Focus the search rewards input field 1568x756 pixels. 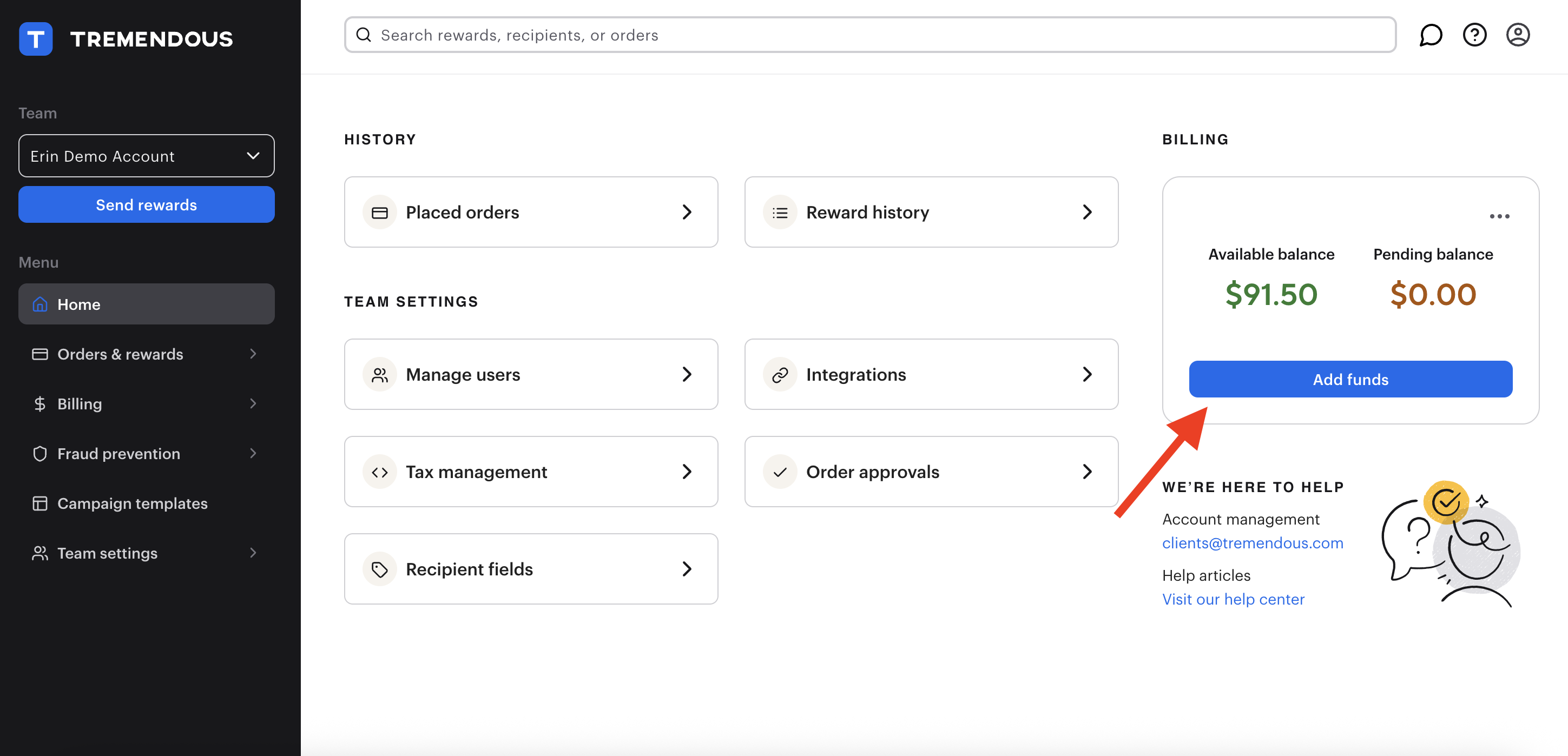click(870, 35)
